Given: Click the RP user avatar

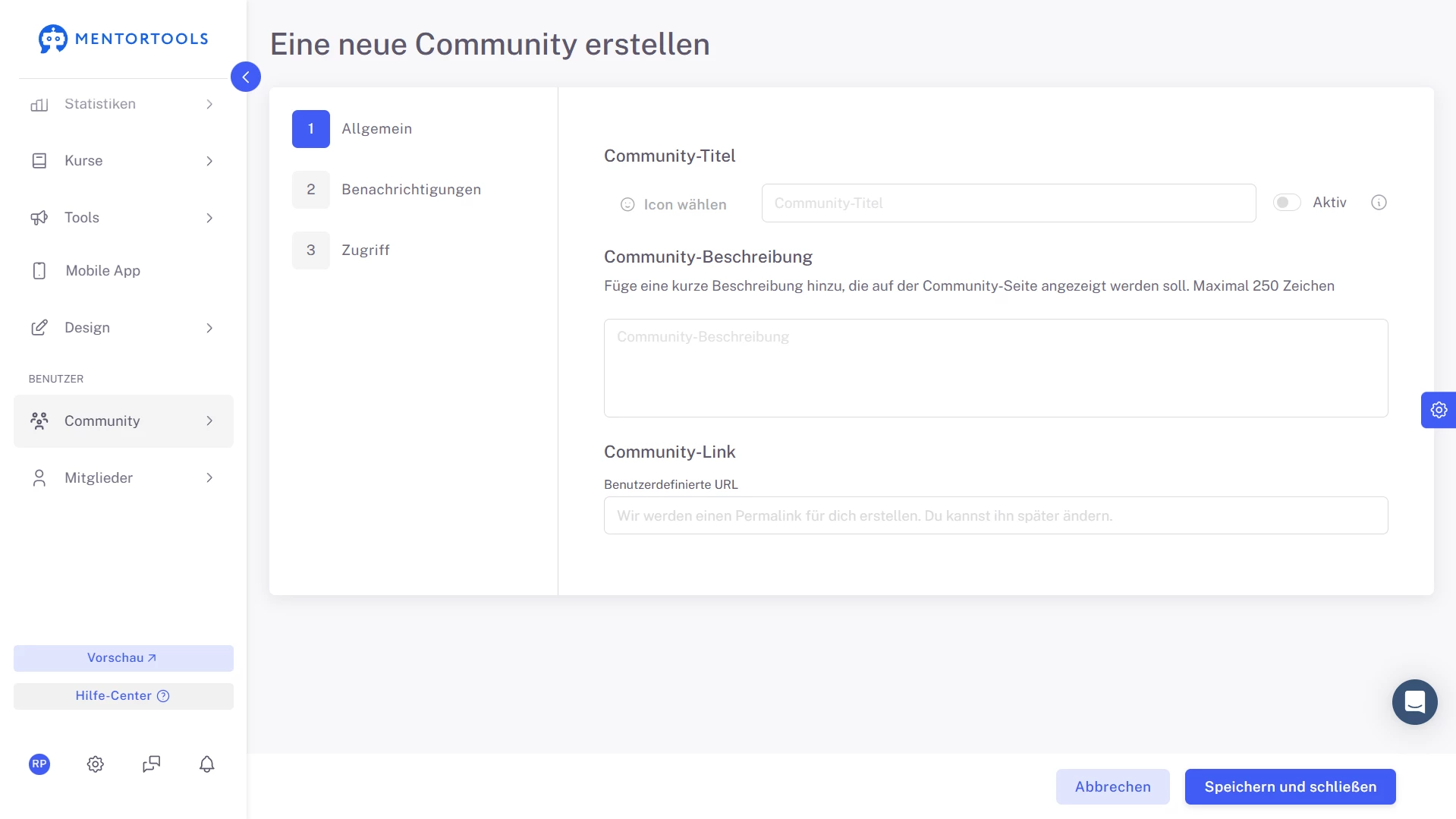Looking at the screenshot, I should click(x=39, y=764).
